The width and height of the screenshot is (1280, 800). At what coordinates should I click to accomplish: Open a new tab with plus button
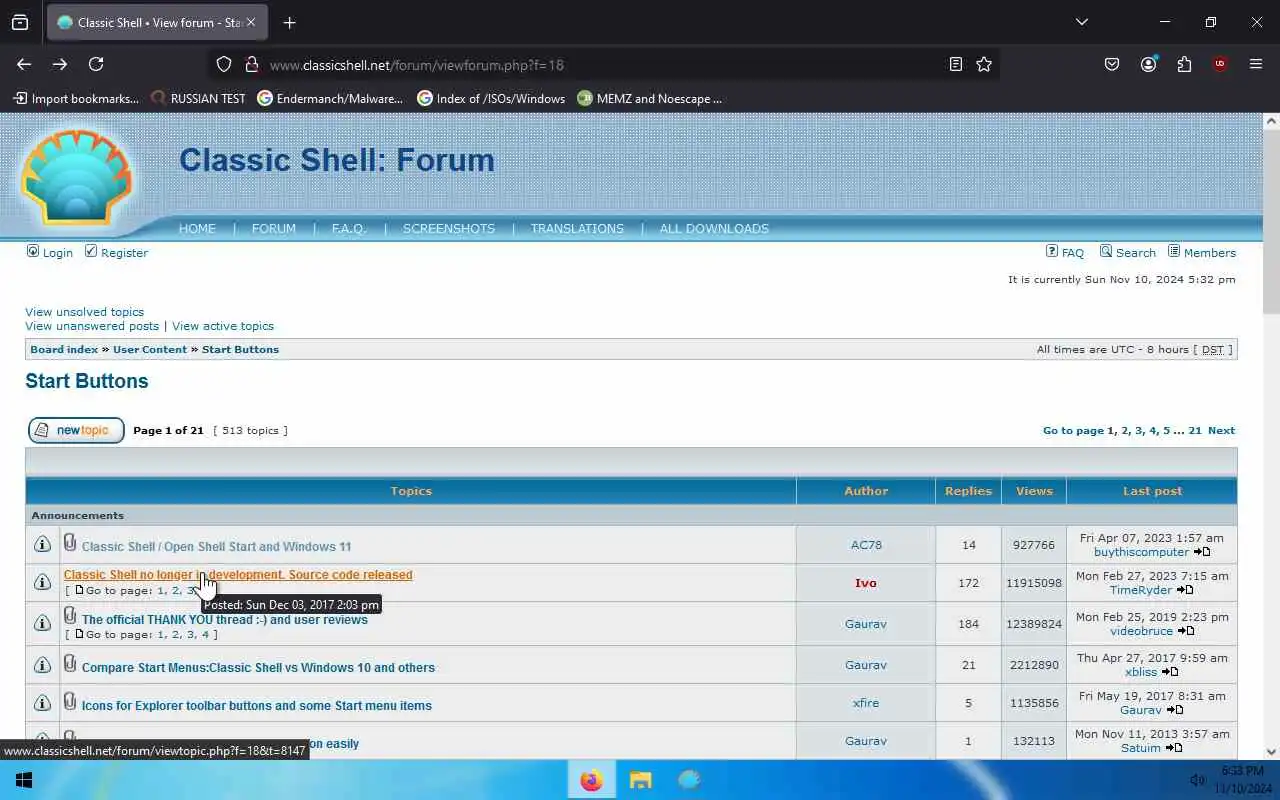[289, 22]
